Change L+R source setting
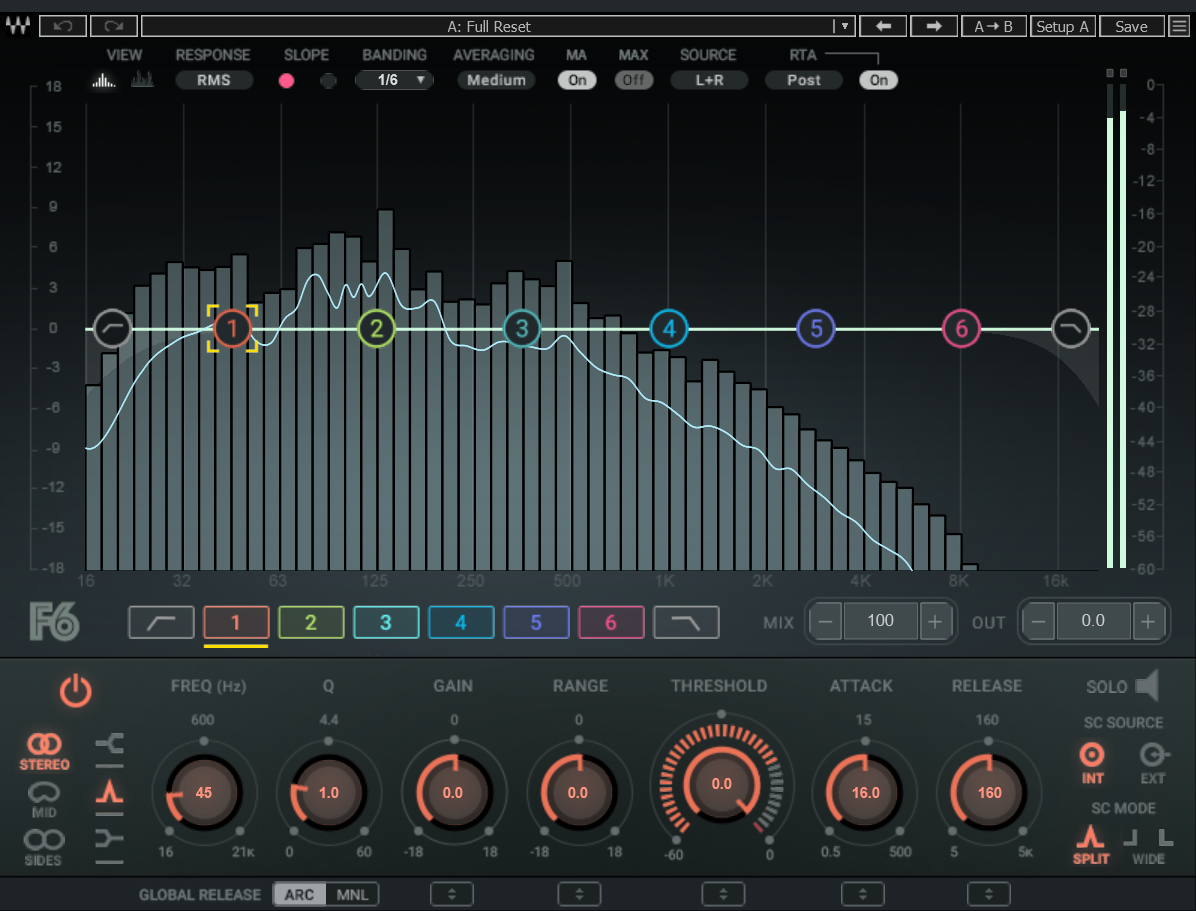 coord(709,80)
